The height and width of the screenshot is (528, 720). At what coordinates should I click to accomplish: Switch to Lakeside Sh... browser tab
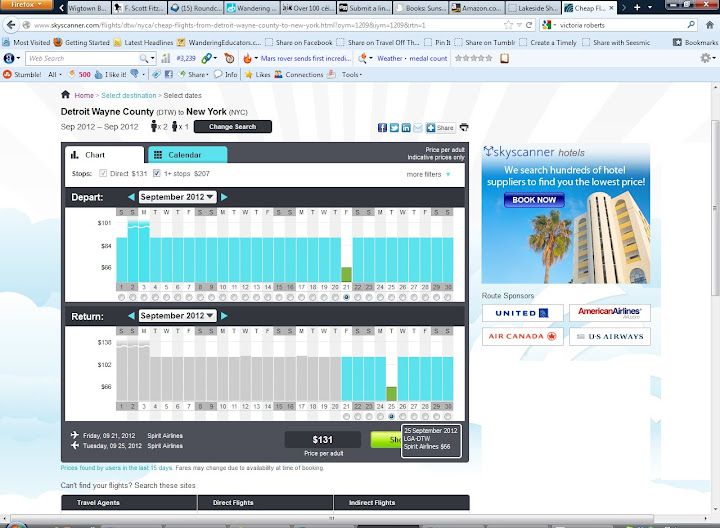[534, 8]
